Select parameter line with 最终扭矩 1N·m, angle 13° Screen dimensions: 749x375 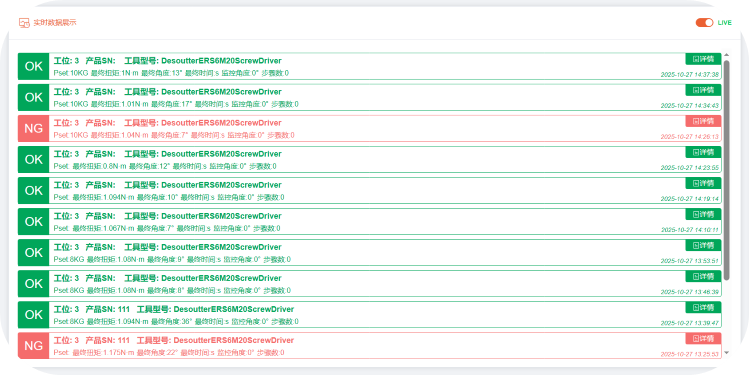pos(171,73)
